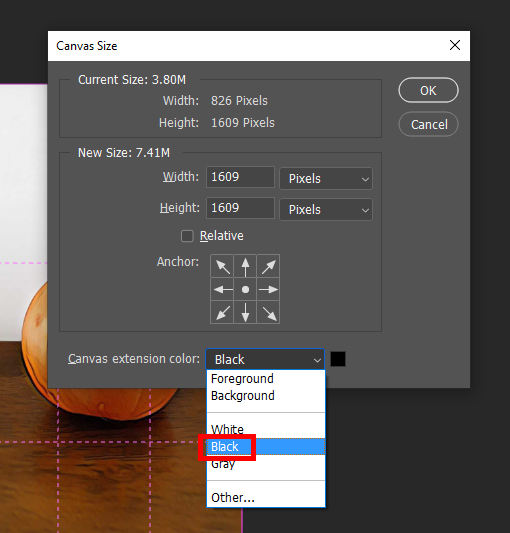This screenshot has width=510, height=533.
Task: Set anchor to top-center arrow
Action: (245, 266)
